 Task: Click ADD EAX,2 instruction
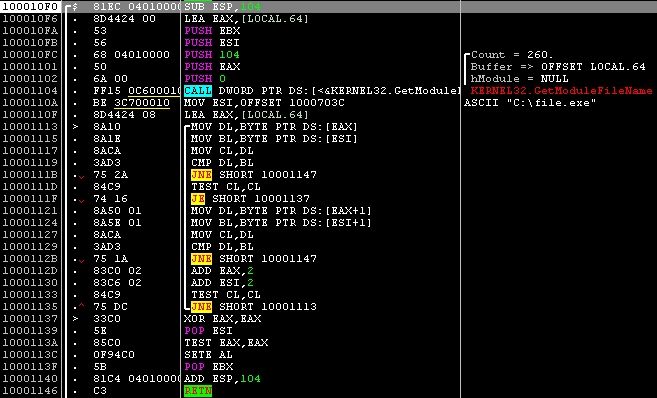point(222,271)
